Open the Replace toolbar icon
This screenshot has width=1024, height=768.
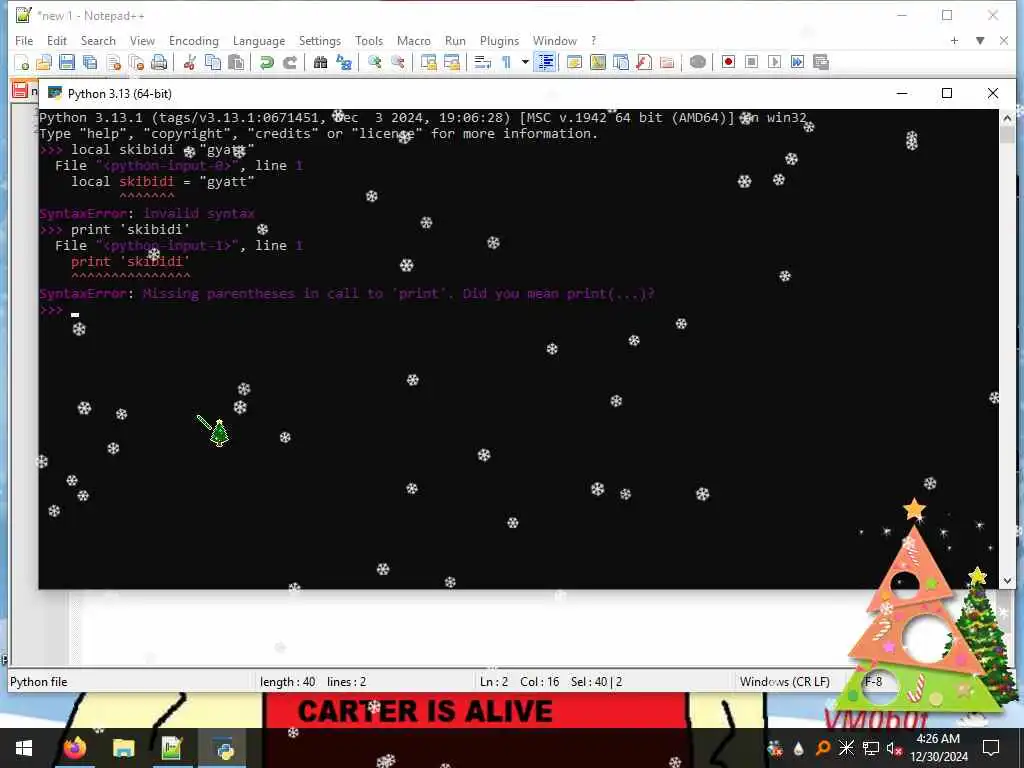point(344,63)
